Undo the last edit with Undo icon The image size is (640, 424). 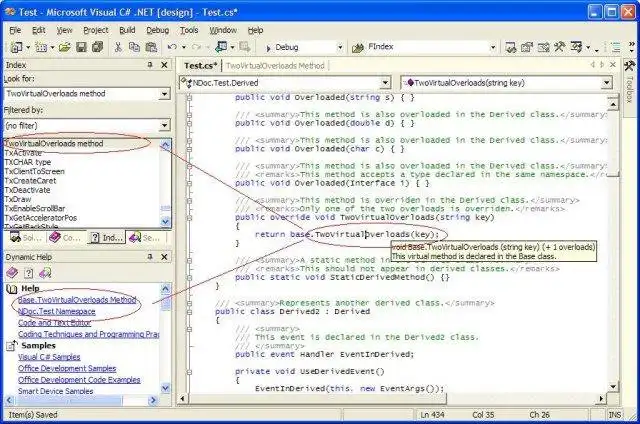(172, 47)
